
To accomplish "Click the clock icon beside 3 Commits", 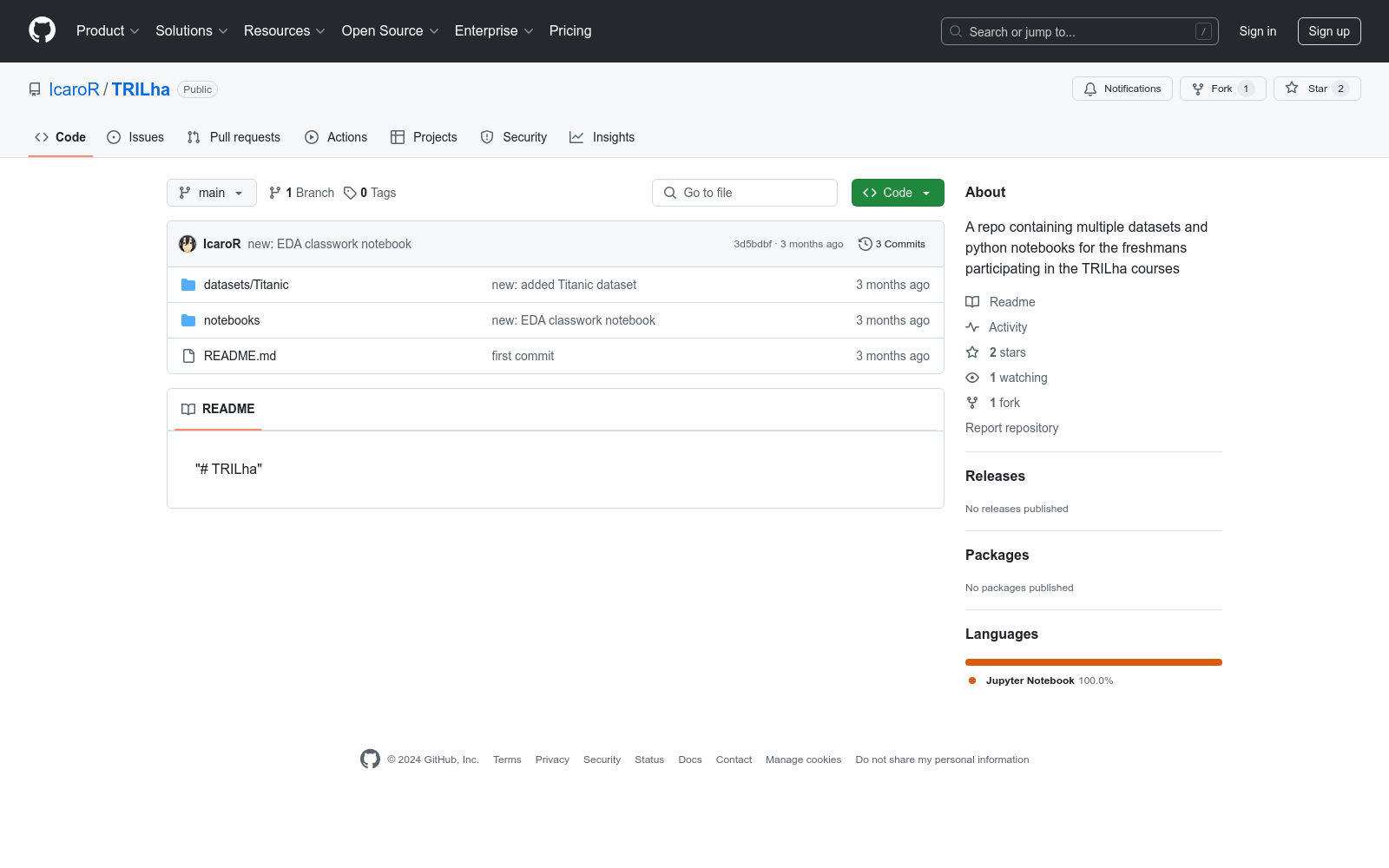I will (x=865, y=244).
